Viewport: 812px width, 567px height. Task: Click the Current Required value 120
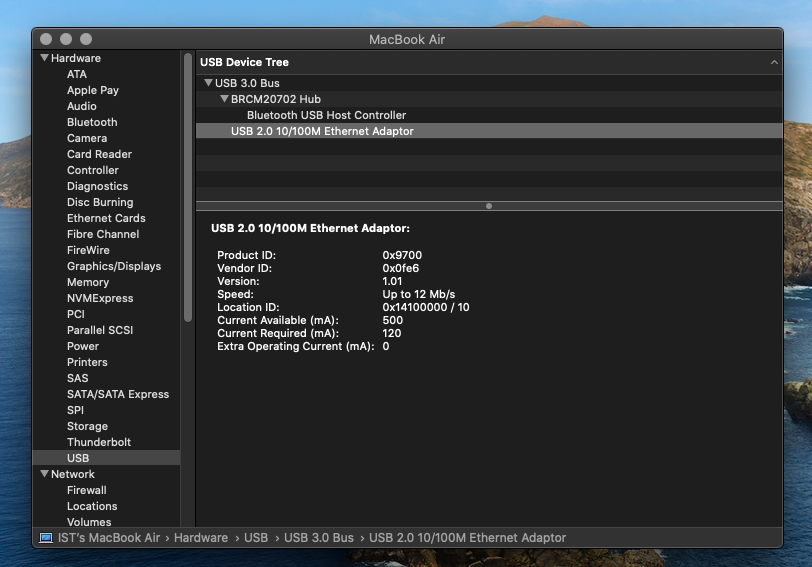point(392,333)
